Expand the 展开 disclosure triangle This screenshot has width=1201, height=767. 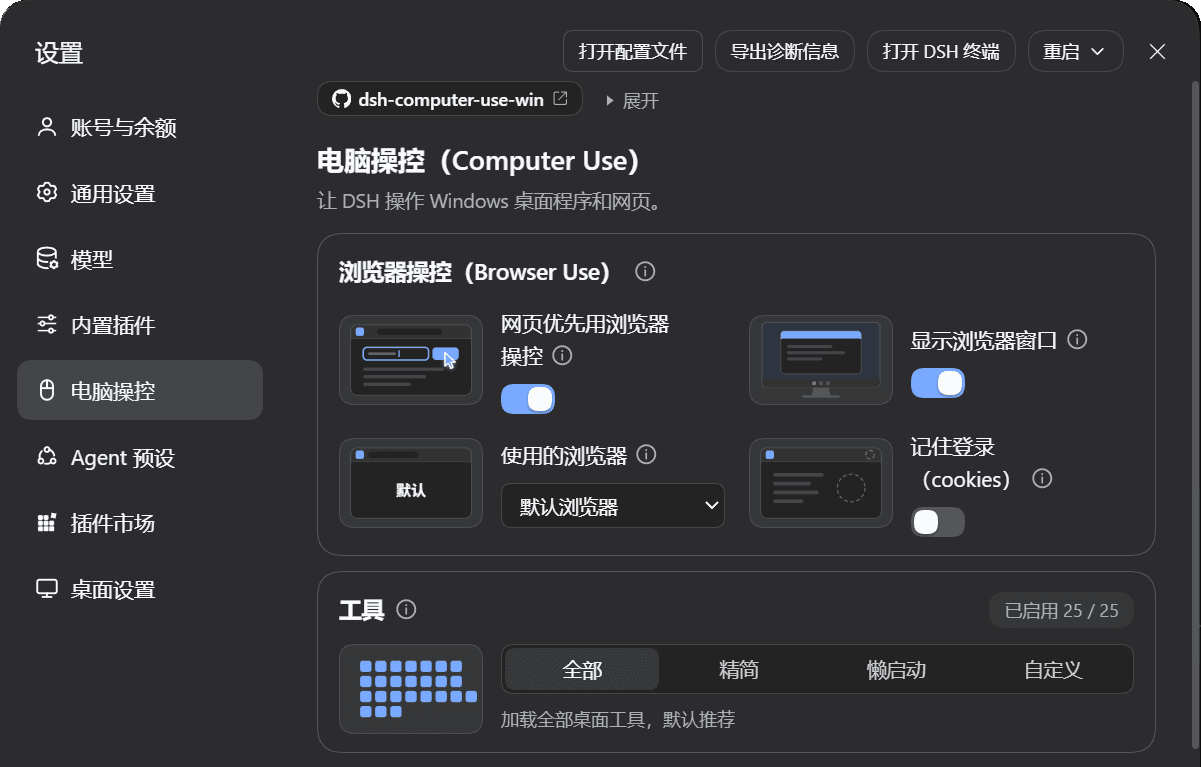[609, 101]
